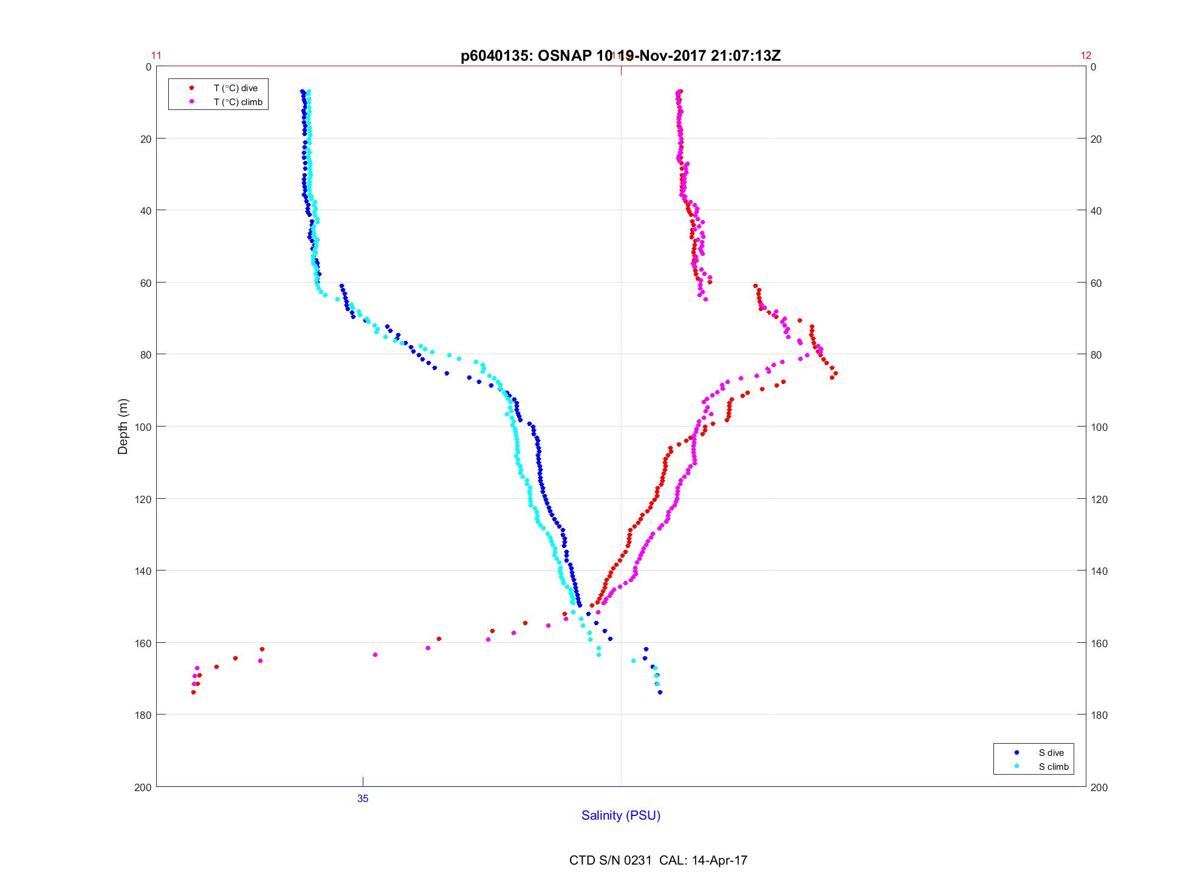The width and height of the screenshot is (1200, 885).
Task: Click the 35 salinity tick label
Action: coord(363,798)
